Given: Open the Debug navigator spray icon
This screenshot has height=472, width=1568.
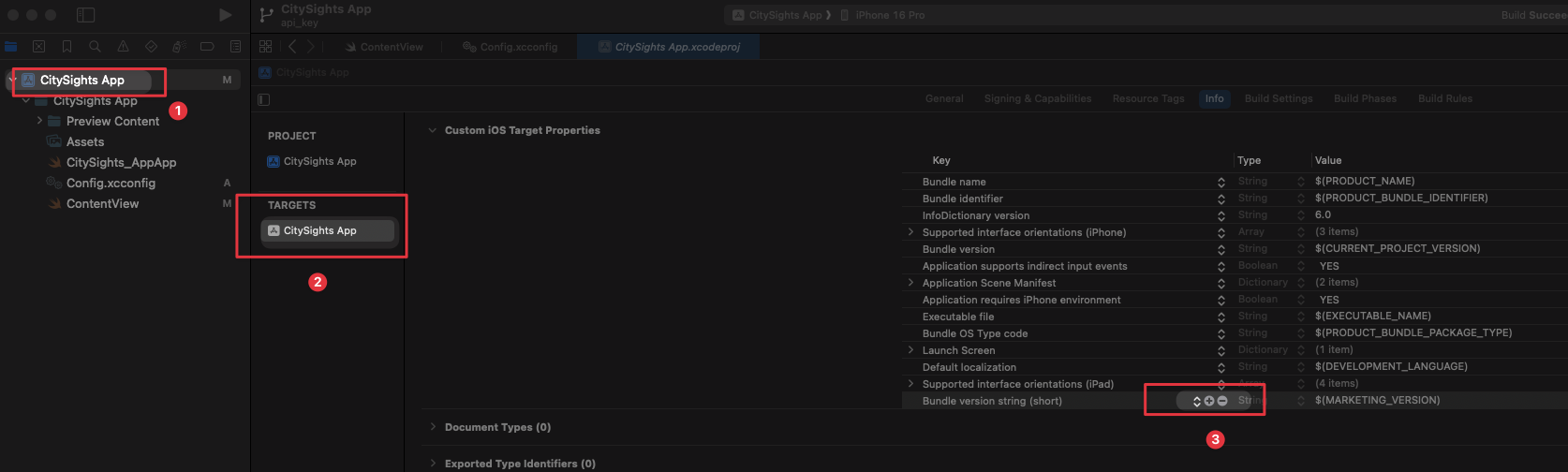Looking at the screenshot, I should 179,46.
